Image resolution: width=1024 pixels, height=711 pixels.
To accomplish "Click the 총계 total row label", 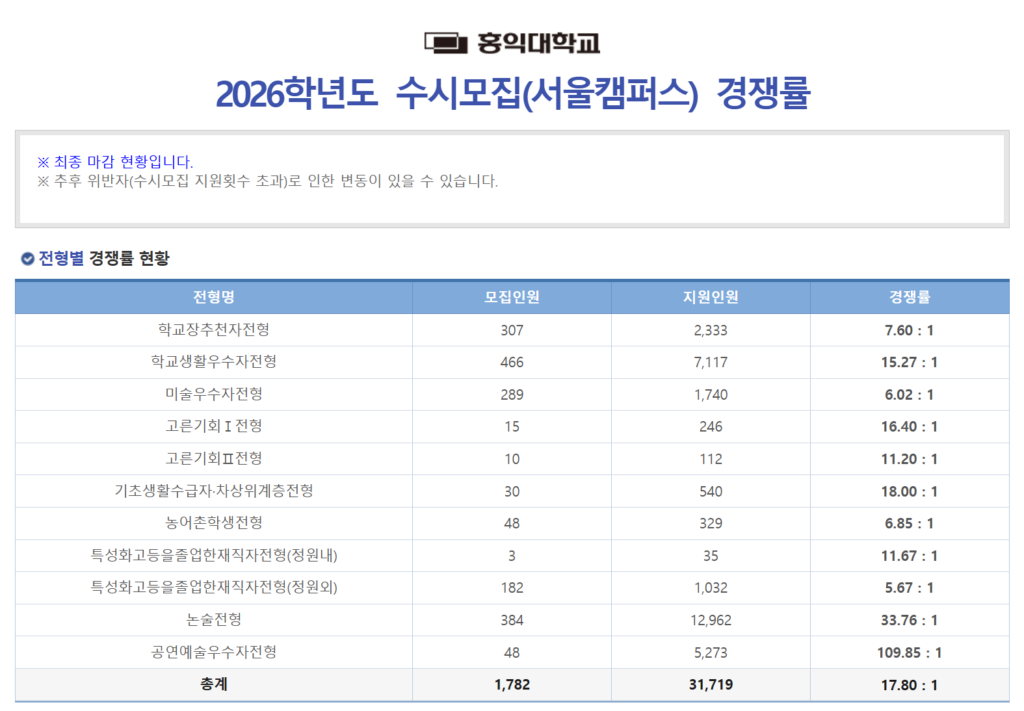I will [214, 684].
